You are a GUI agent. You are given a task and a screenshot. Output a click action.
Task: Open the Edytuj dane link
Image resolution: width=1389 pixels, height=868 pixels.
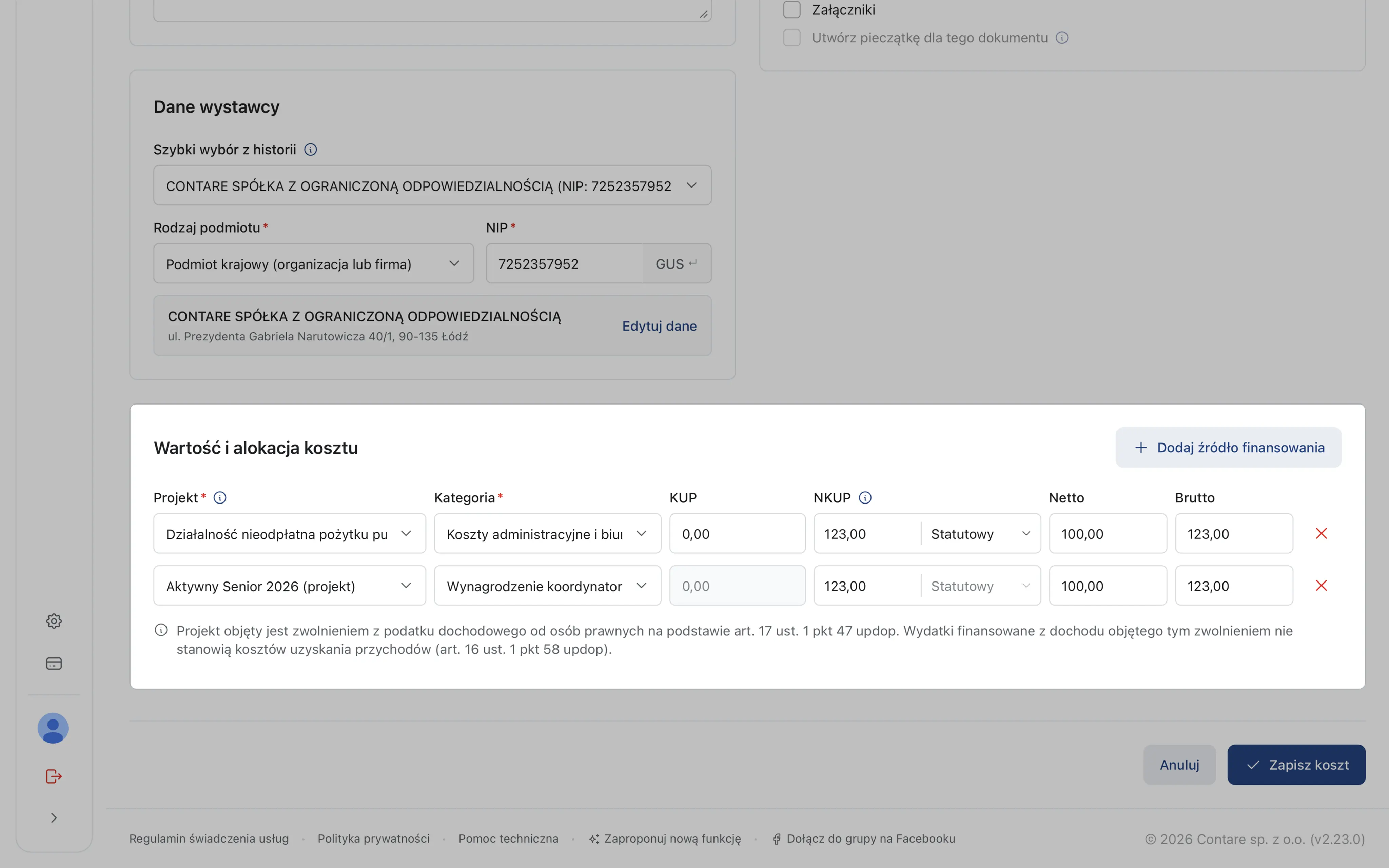[659, 326]
